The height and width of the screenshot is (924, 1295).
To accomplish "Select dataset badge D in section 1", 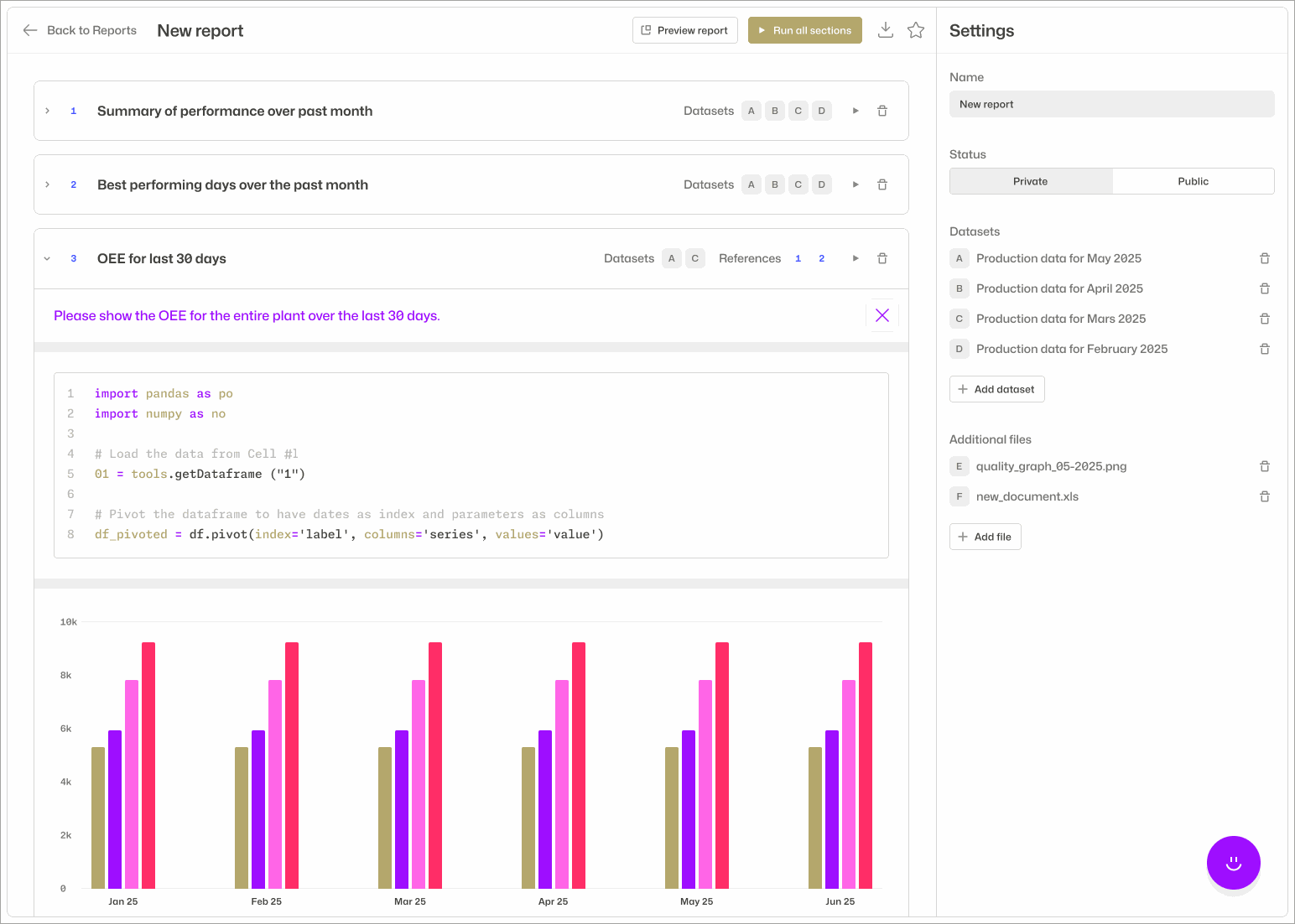I will pos(822,111).
